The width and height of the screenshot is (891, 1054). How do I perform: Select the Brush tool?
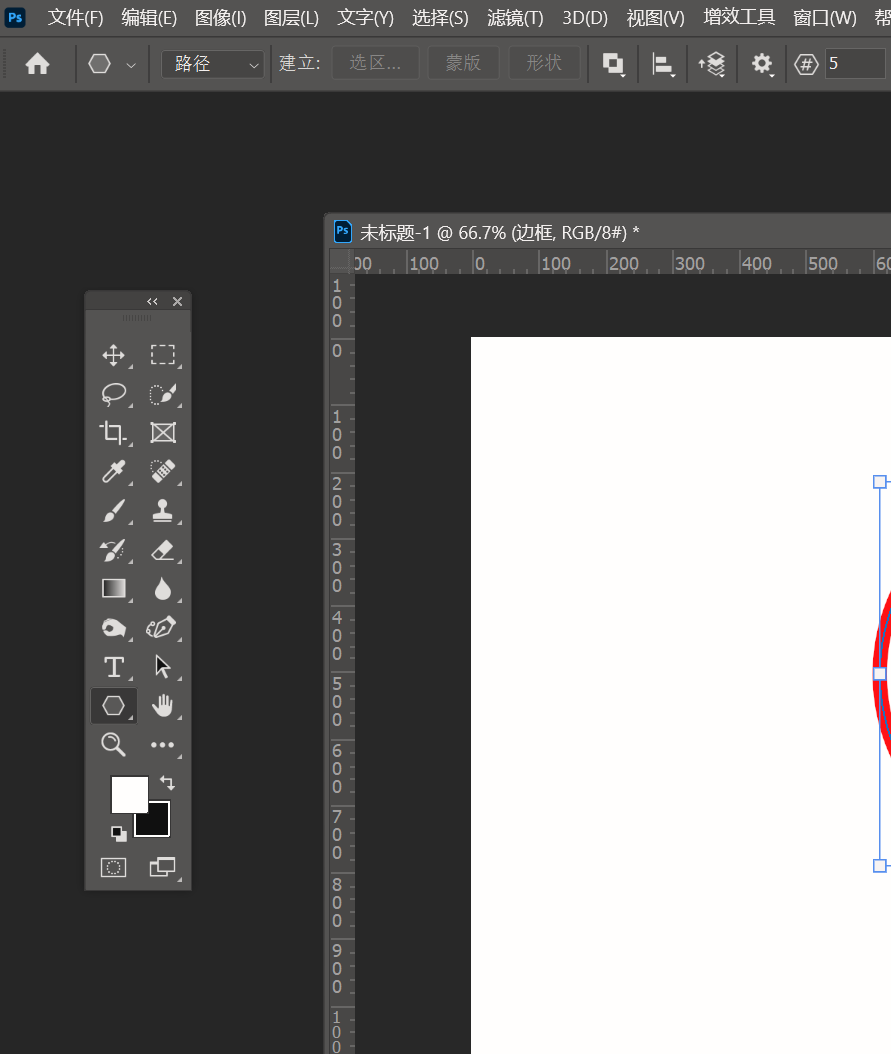pos(114,511)
